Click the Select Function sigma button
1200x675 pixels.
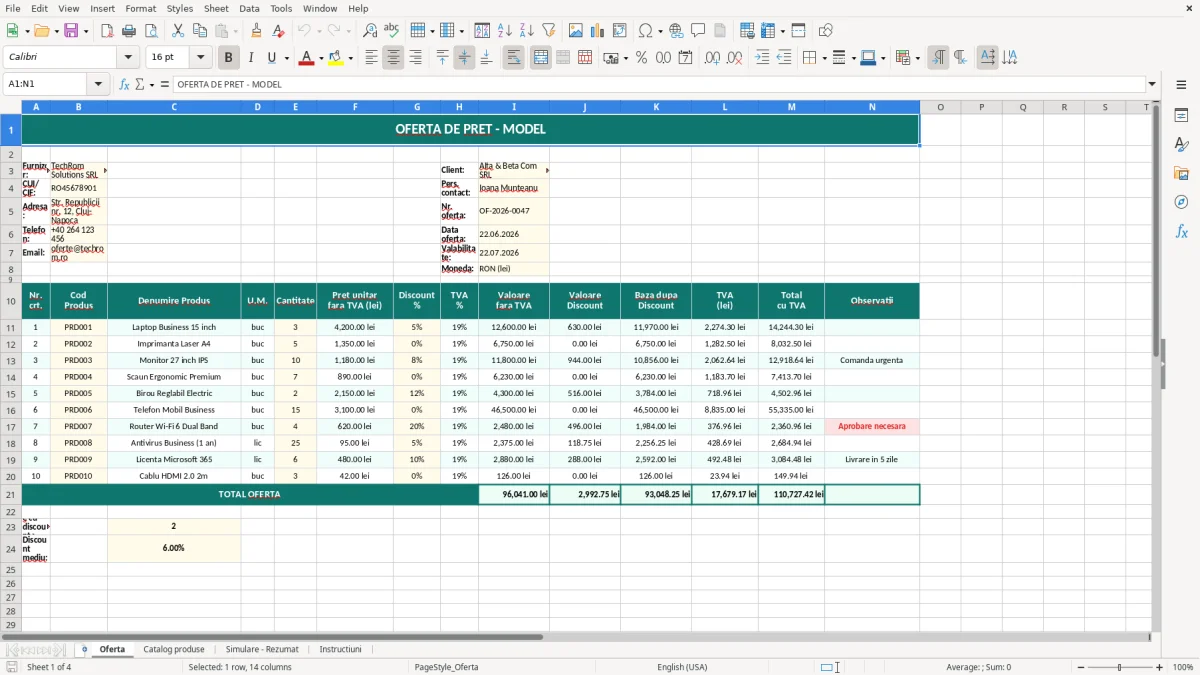pyautogui.click(x=139, y=84)
